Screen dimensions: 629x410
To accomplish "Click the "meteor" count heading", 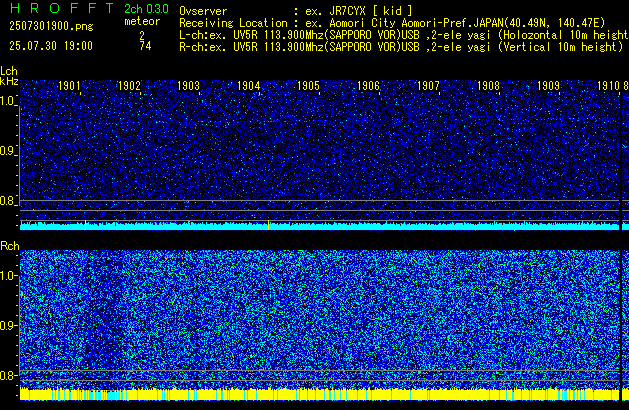I will 142,21.
